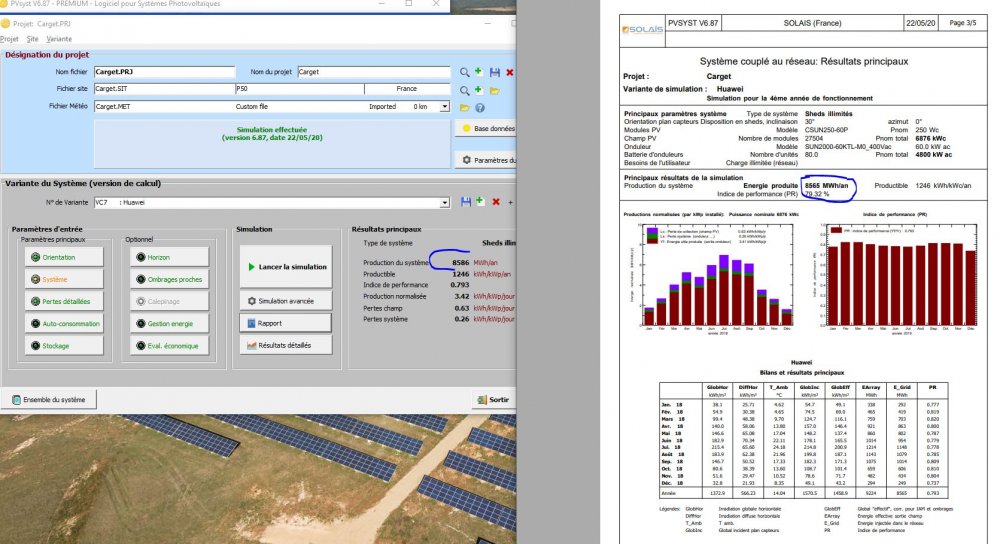This screenshot has height=544, width=1000.
Task: Click the blue help icon beside Fichier Météo
Action: click(x=480, y=107)
